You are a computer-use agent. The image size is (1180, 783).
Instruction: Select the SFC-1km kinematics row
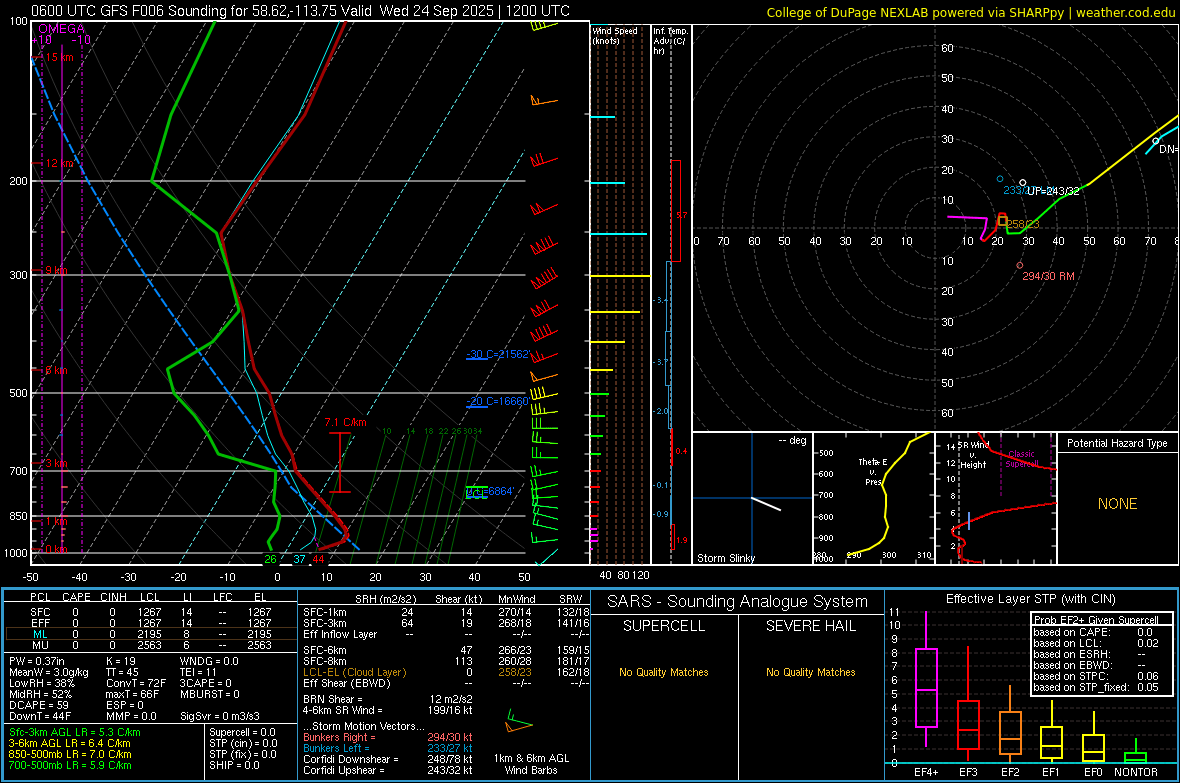[x=446, y=612]
